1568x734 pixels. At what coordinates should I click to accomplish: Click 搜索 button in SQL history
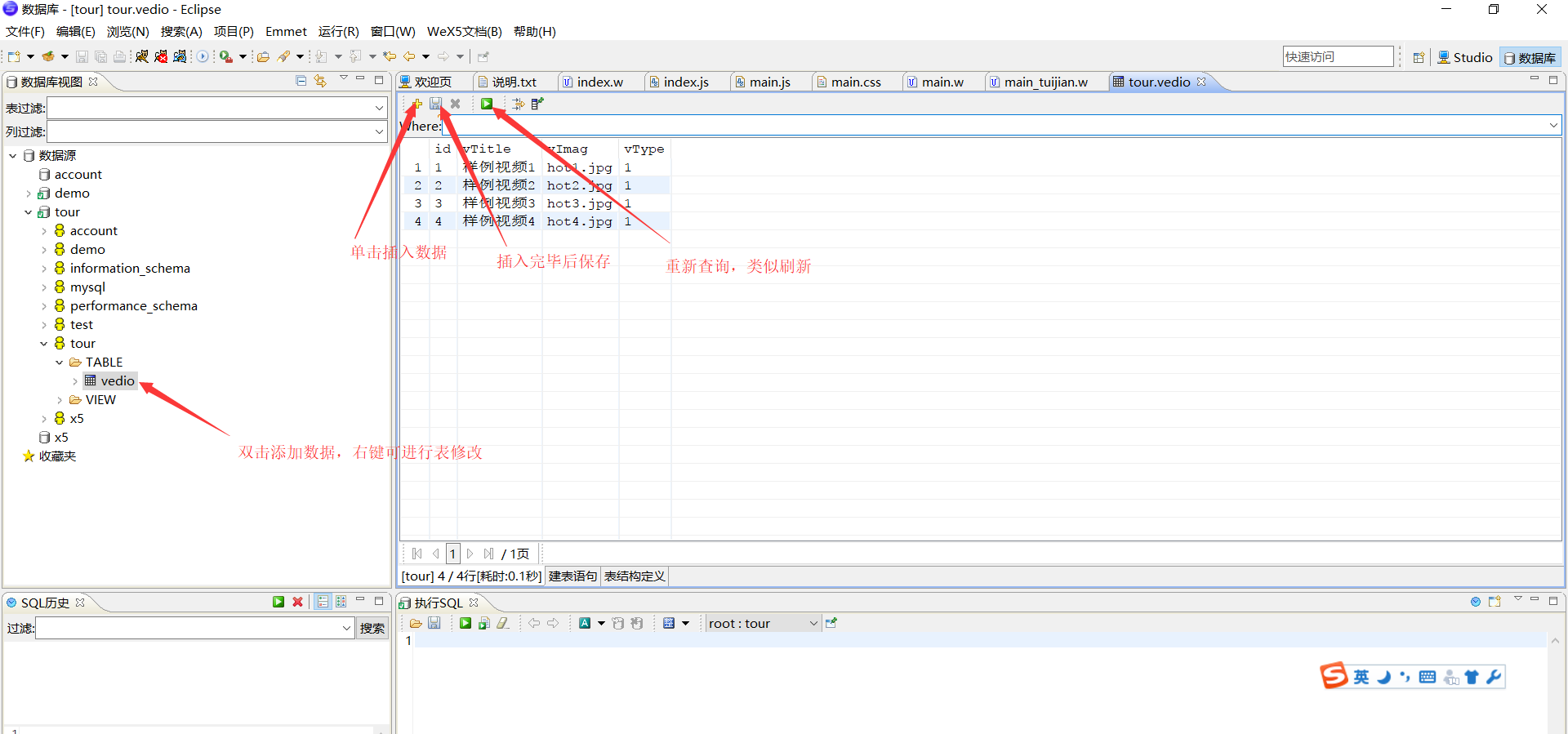tap(372, 628)
